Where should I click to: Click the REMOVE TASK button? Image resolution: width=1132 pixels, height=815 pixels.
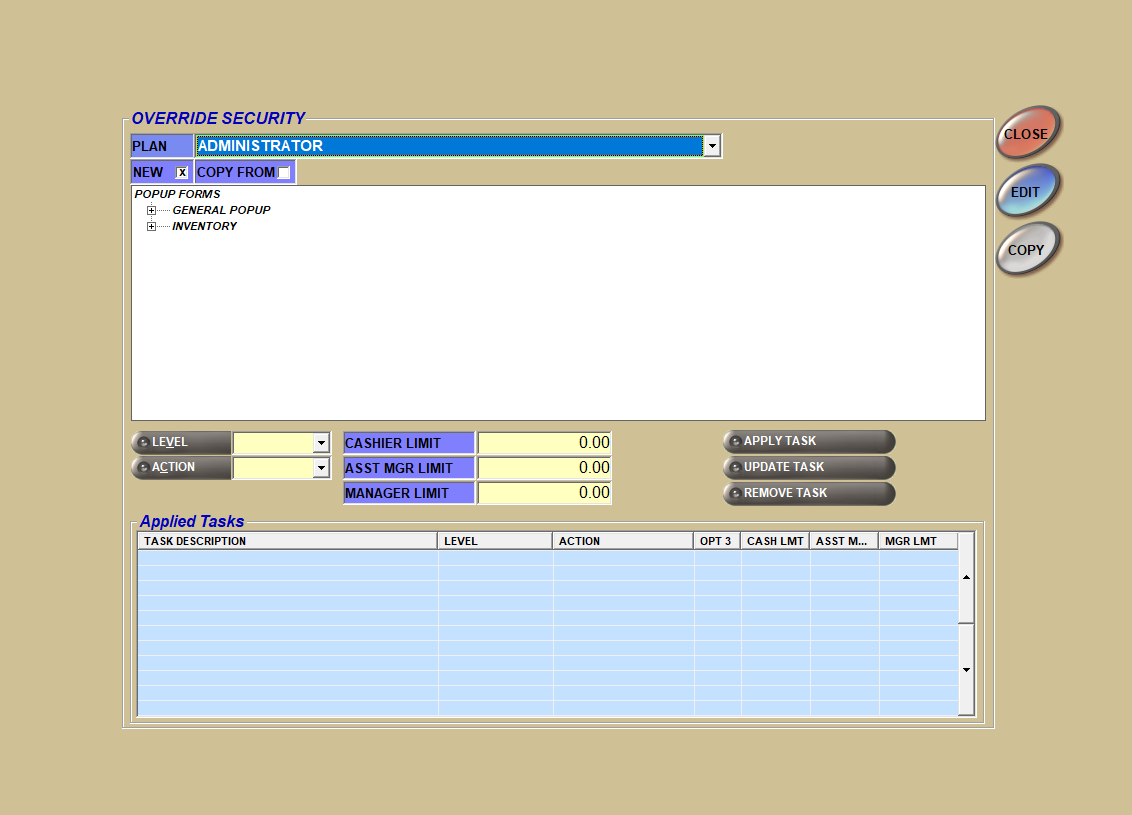808,493
